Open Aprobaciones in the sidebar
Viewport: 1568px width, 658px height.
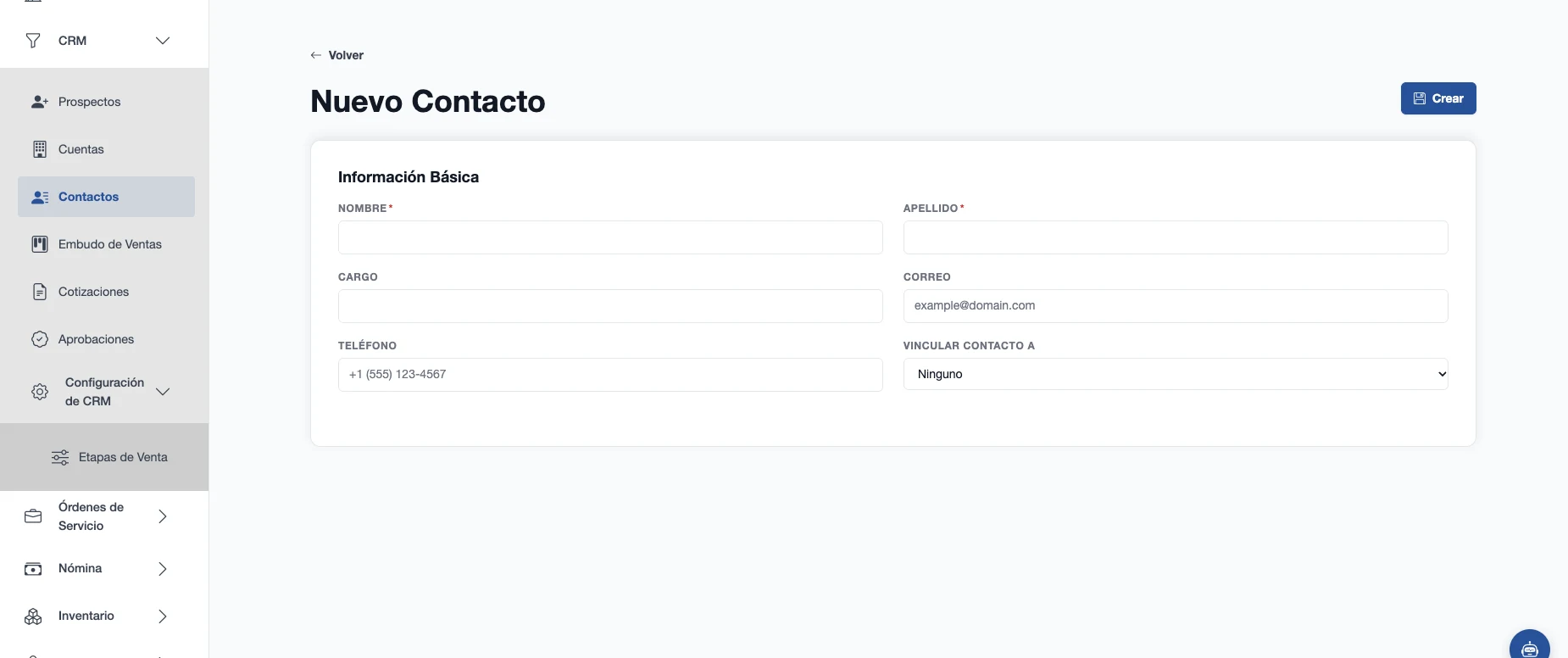(x=106, y=339)
